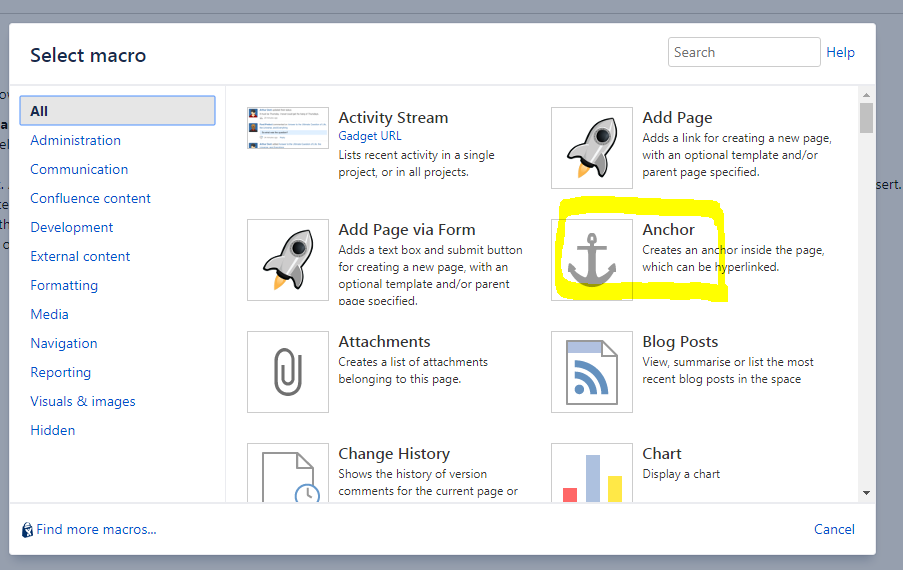Viewport: 903px width, 570px height.
Task: Open the Find more macros link
Action: (96, 529)
